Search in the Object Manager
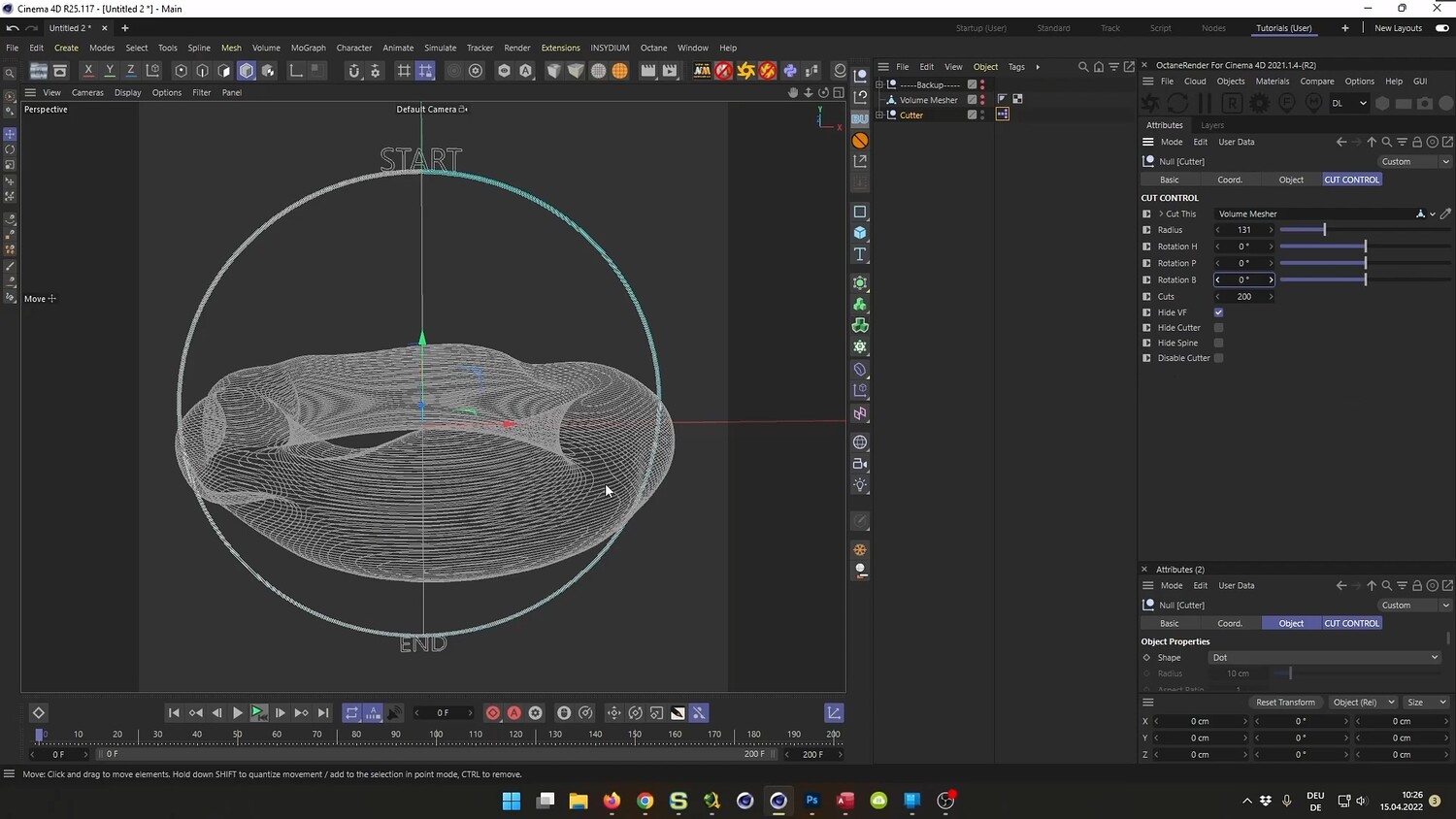The width and height of the screenshot is (1456, 819). click(1083, 67)
